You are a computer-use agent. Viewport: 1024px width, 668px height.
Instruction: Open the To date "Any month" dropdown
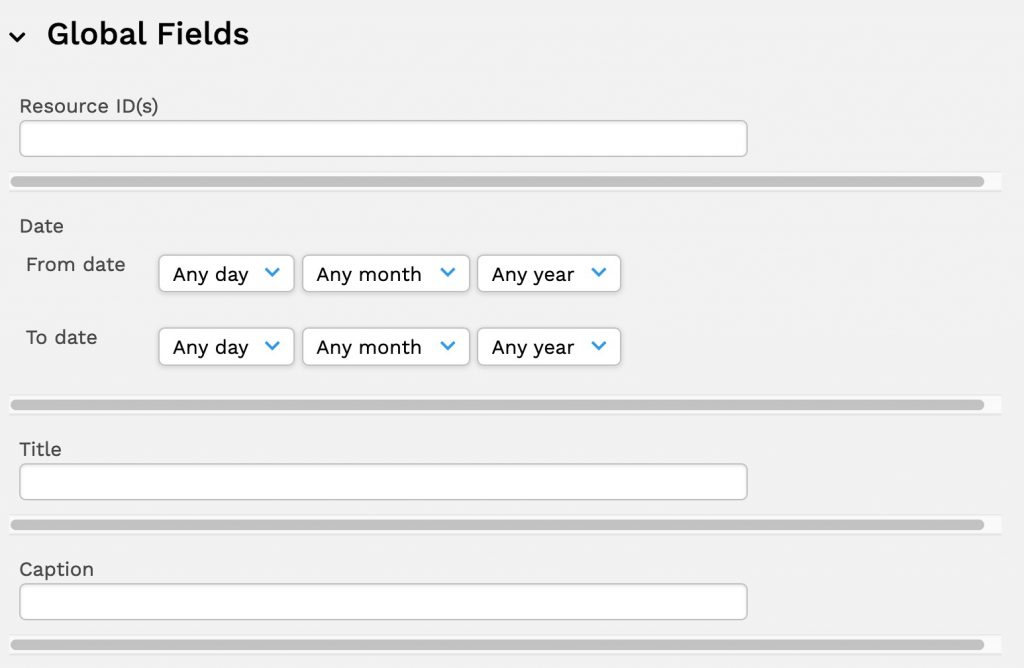pyautogui.click(x=386, y=347)
